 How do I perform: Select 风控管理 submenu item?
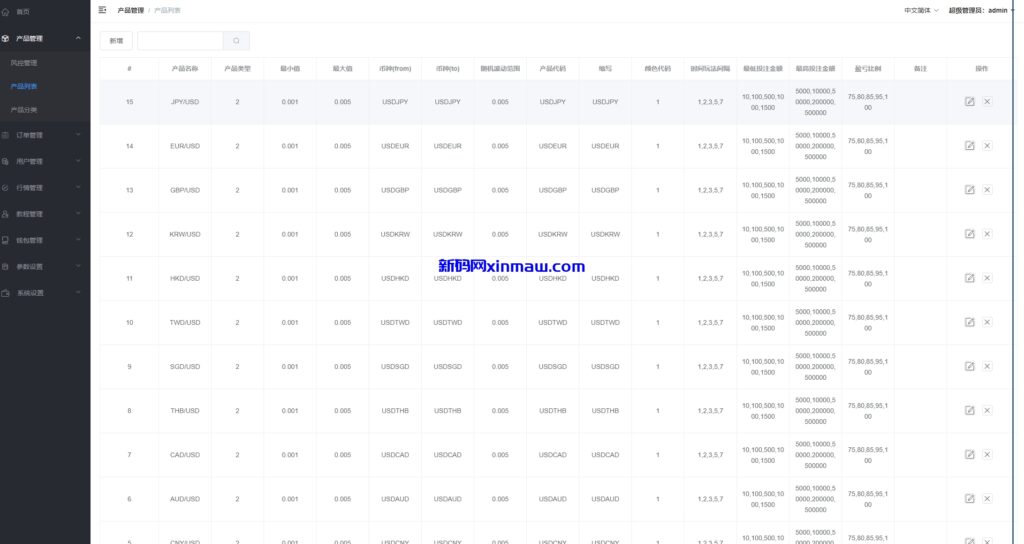[24, 63]
